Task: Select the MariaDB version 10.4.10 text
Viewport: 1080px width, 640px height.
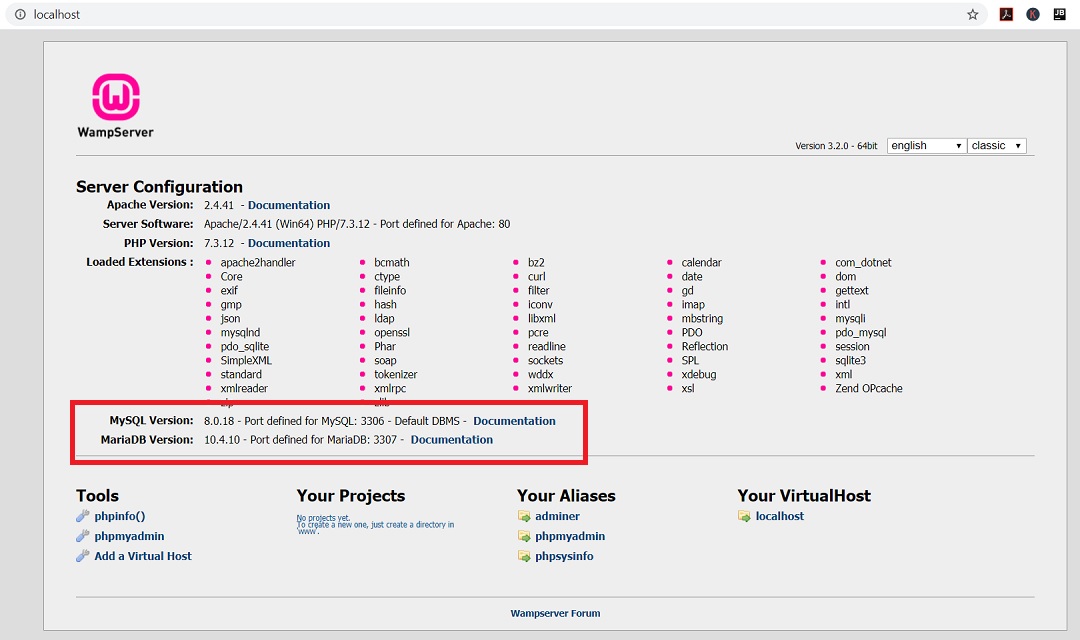Action: (222, 440)
